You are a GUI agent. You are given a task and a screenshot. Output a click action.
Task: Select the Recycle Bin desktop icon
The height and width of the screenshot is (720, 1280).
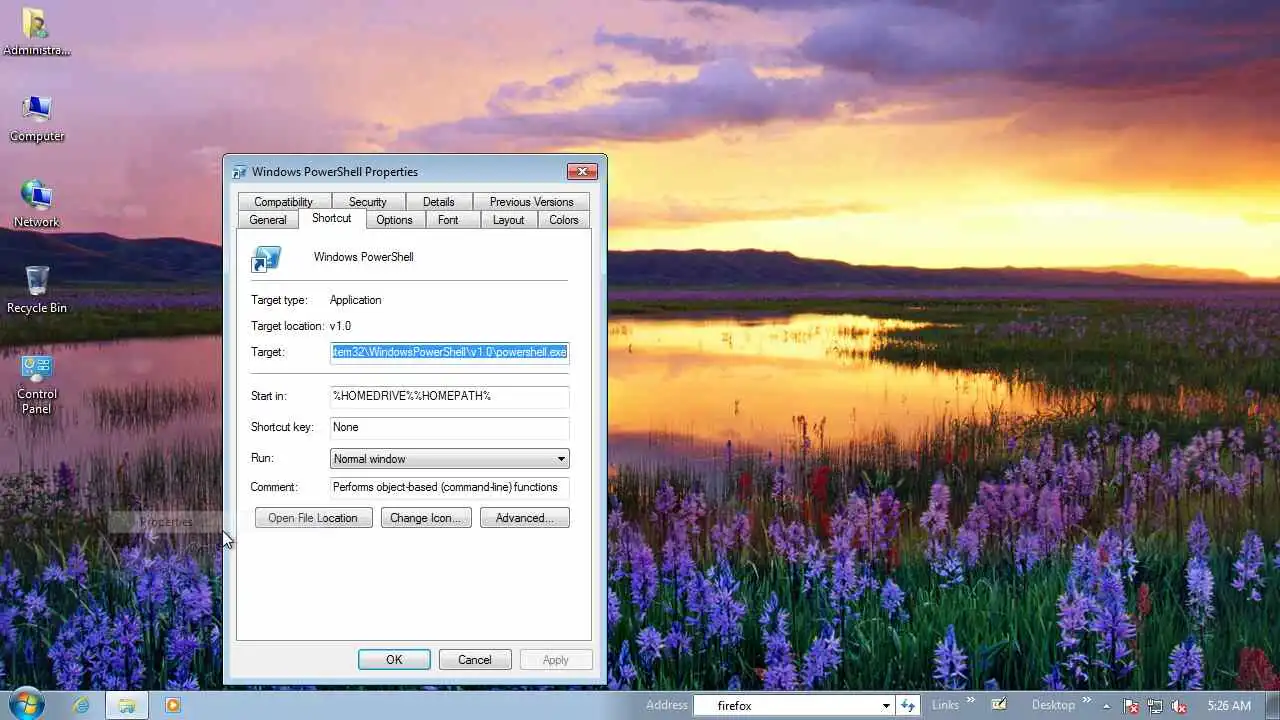pos(37,290)
